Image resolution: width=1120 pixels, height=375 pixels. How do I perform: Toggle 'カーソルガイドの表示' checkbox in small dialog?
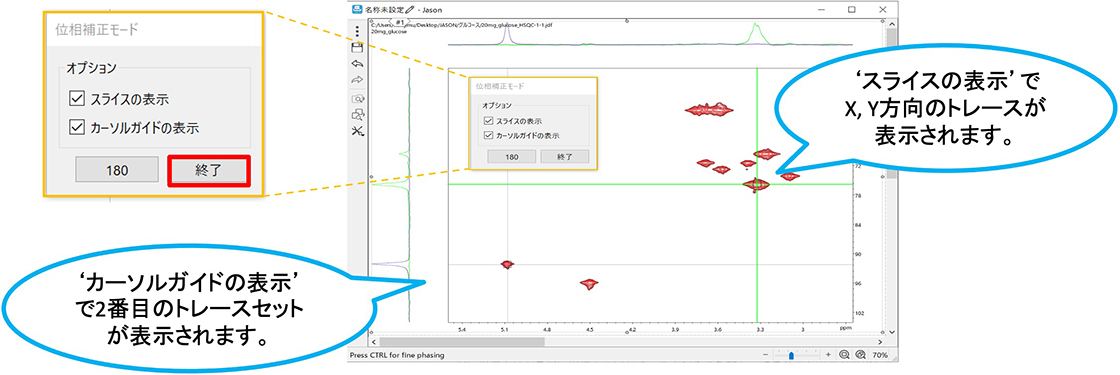pyautogui.click(x=489, y=135)
